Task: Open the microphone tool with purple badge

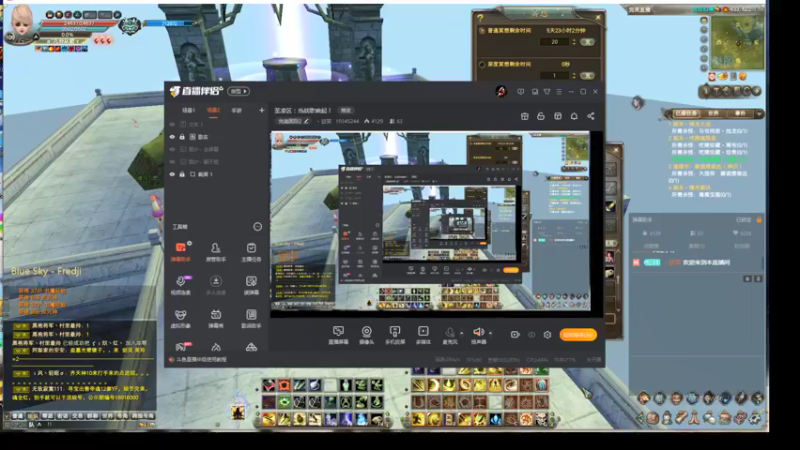Action: click(x=180, y=285)
